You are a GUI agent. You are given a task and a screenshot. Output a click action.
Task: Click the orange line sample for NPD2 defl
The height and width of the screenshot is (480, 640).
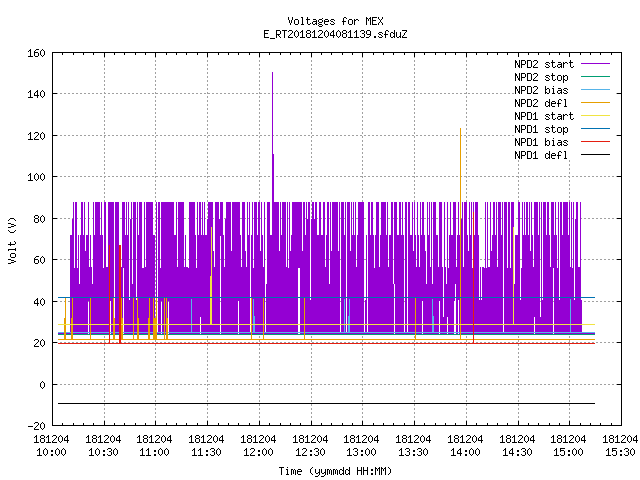coord(595,102)
